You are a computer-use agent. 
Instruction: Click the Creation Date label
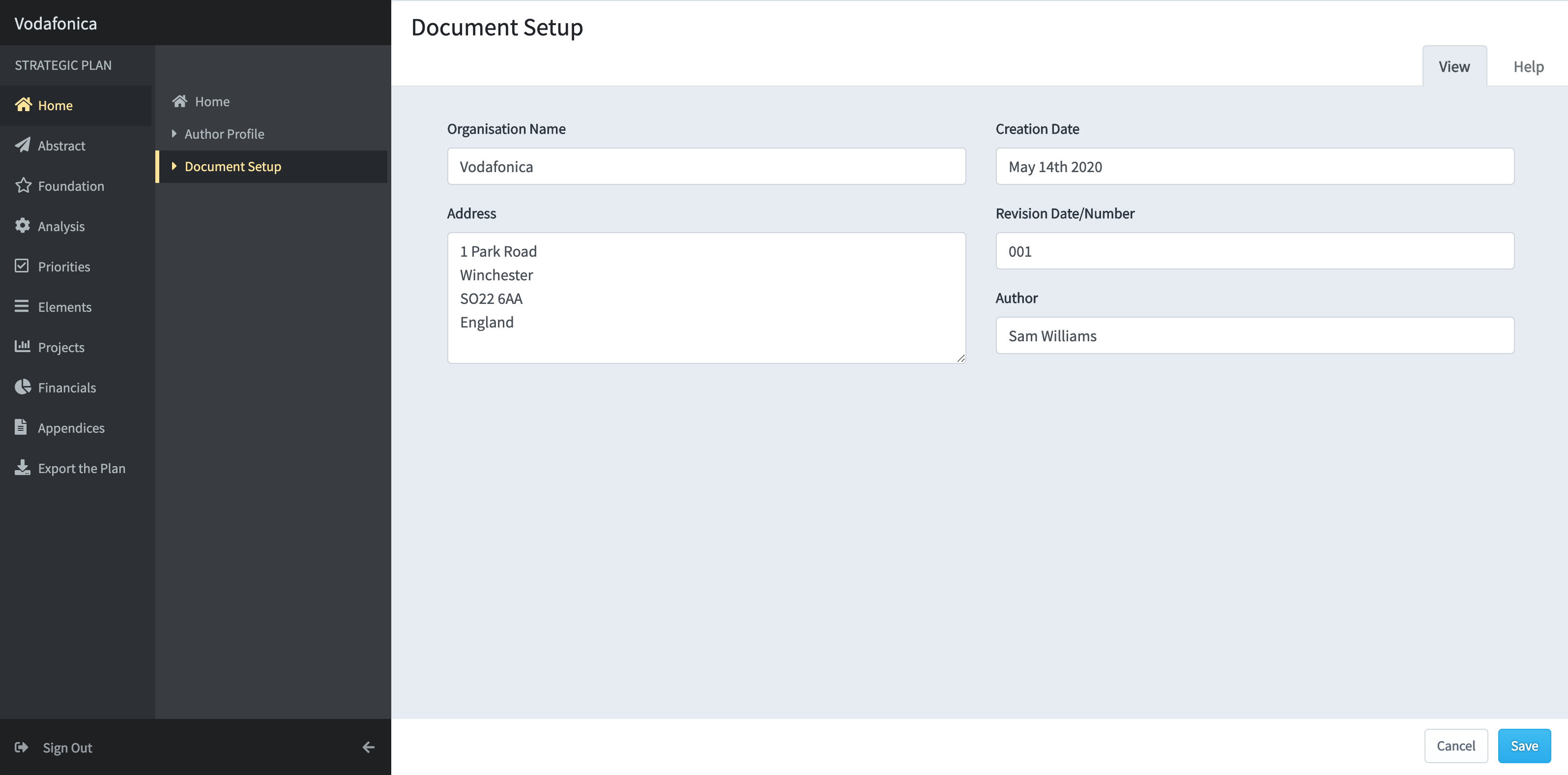pyautogui.click(x=1037, y=128)
